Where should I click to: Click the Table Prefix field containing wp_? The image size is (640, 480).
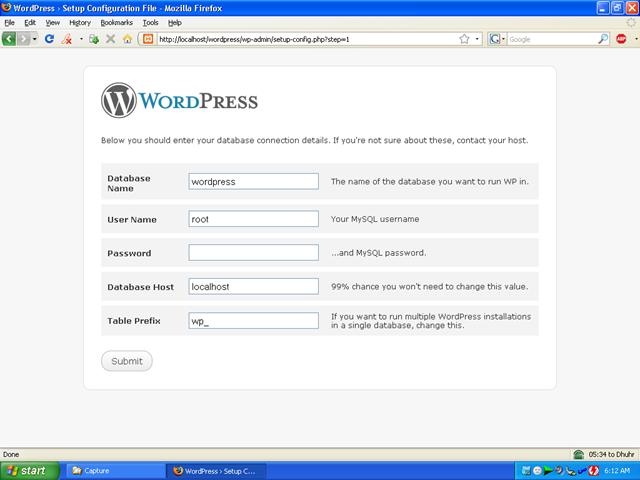253,321
